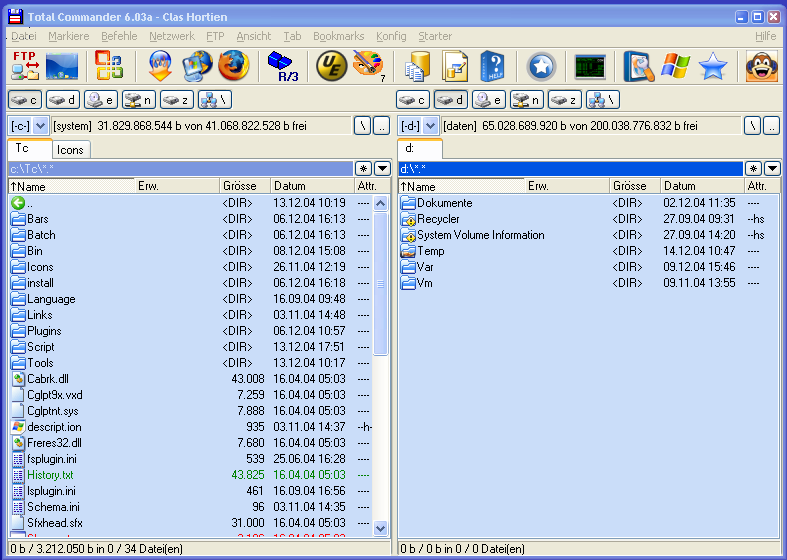Switch left panel to drive c
The image size is (787, 560).
24,100
